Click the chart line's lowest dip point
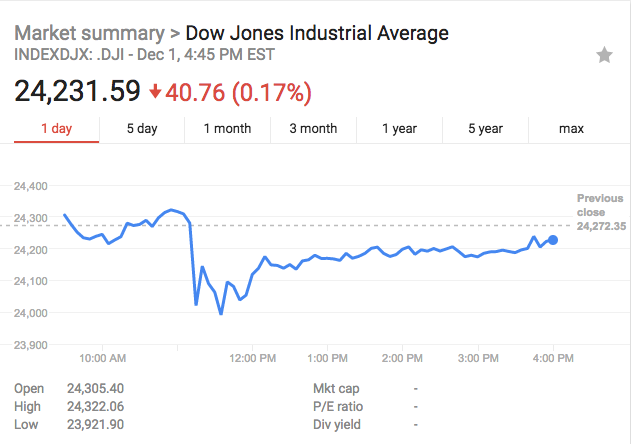 click(x=221, y=314)
